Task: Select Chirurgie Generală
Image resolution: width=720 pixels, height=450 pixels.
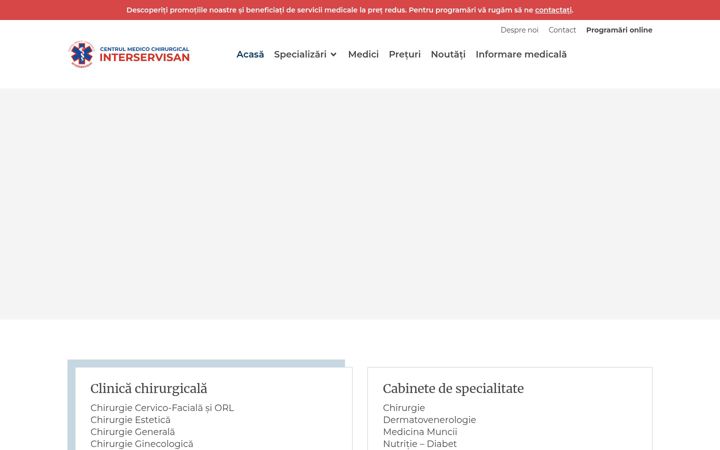Action: coord(133,432)
